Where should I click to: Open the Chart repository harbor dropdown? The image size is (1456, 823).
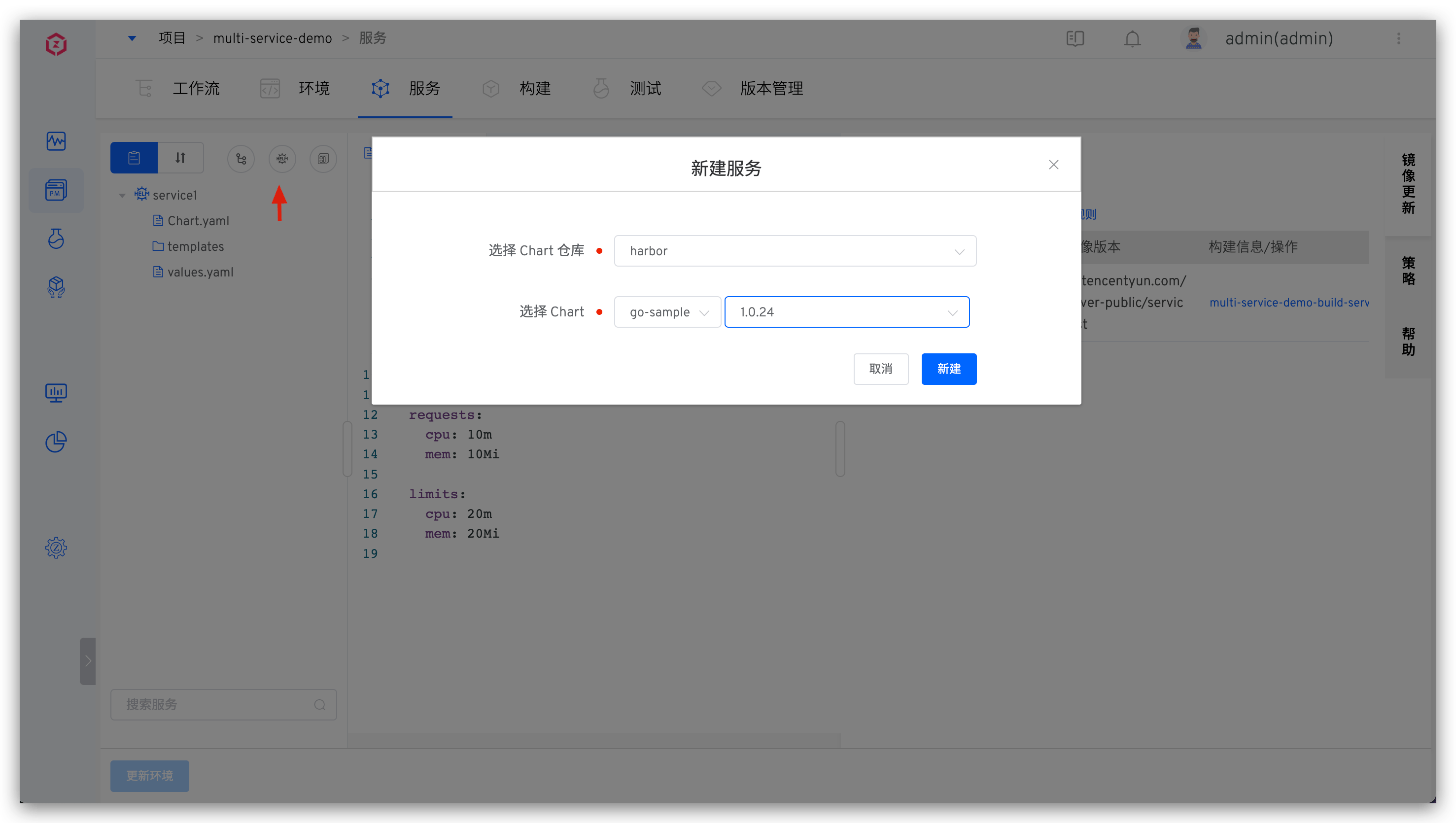tap(795, 251)
